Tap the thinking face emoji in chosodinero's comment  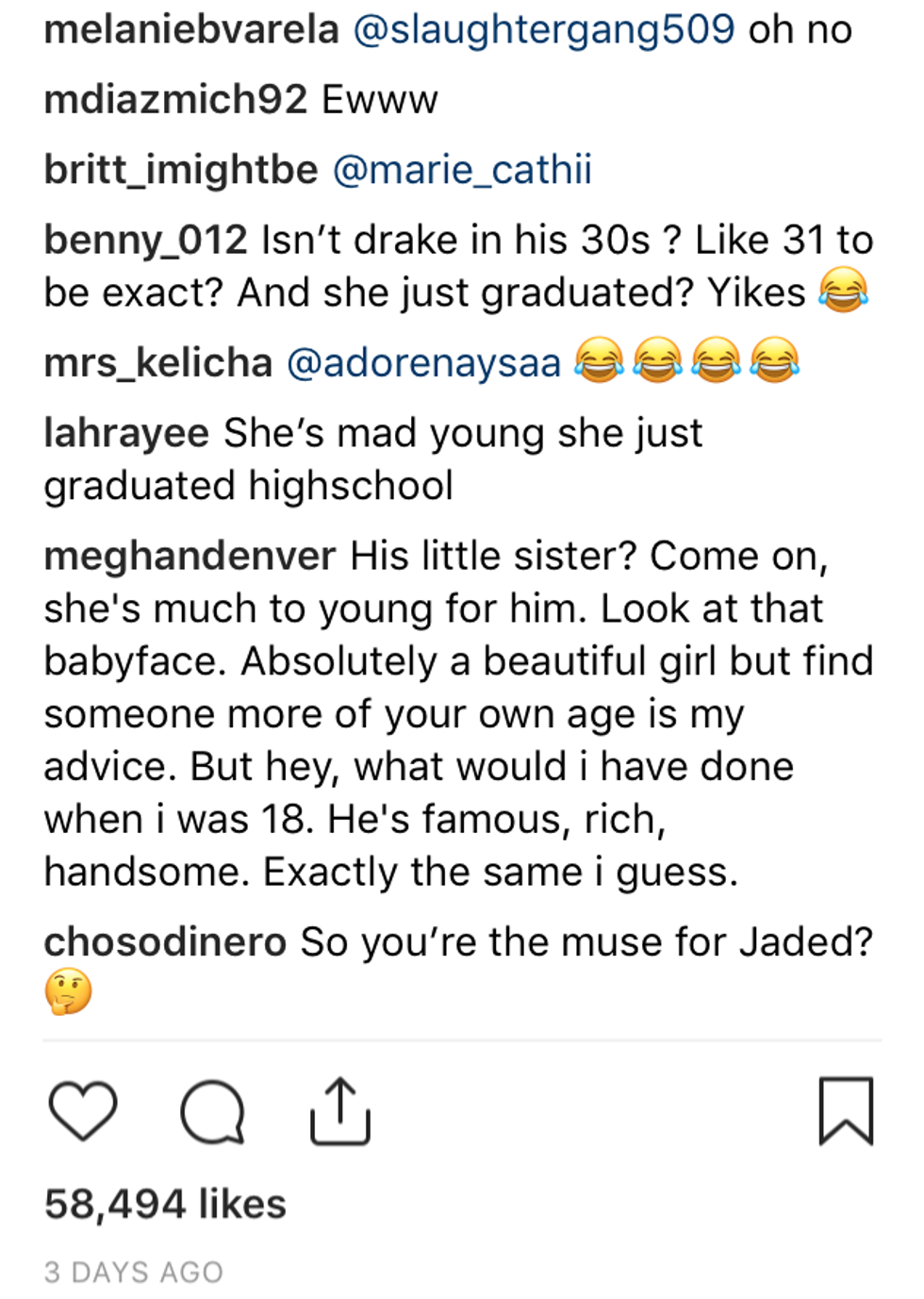click(x=68, y=991)
